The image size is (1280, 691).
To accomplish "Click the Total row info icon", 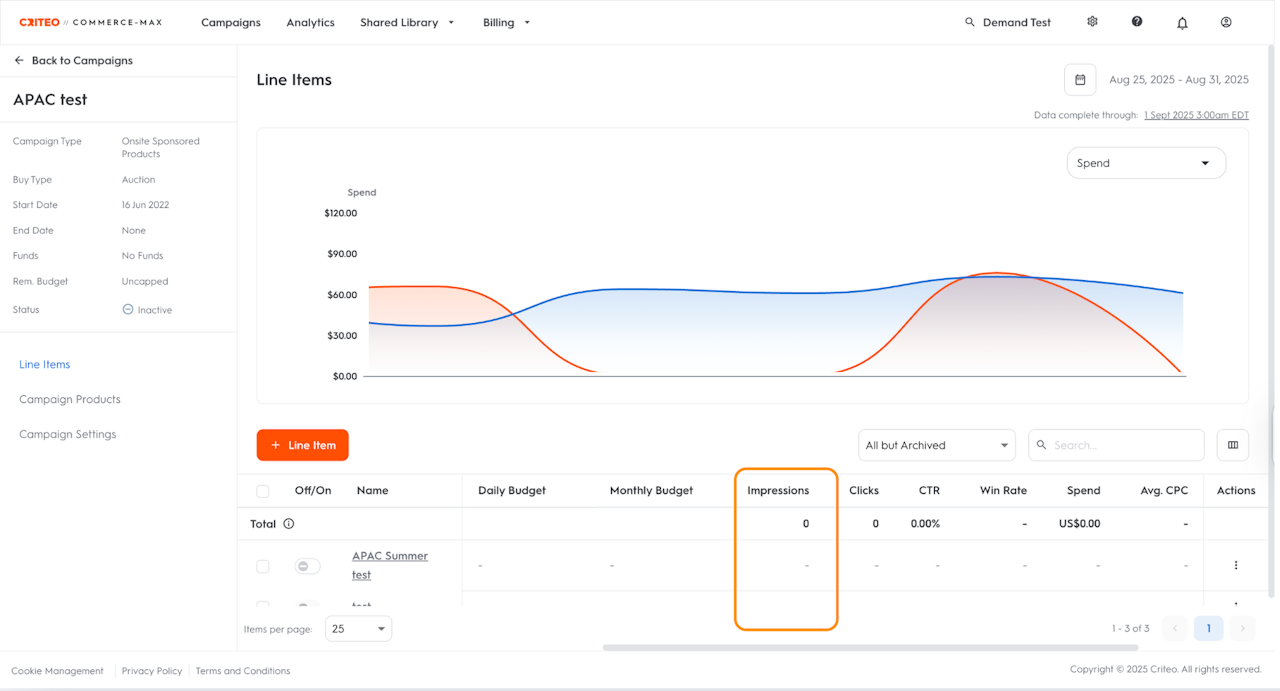I will tap(289, 524).
